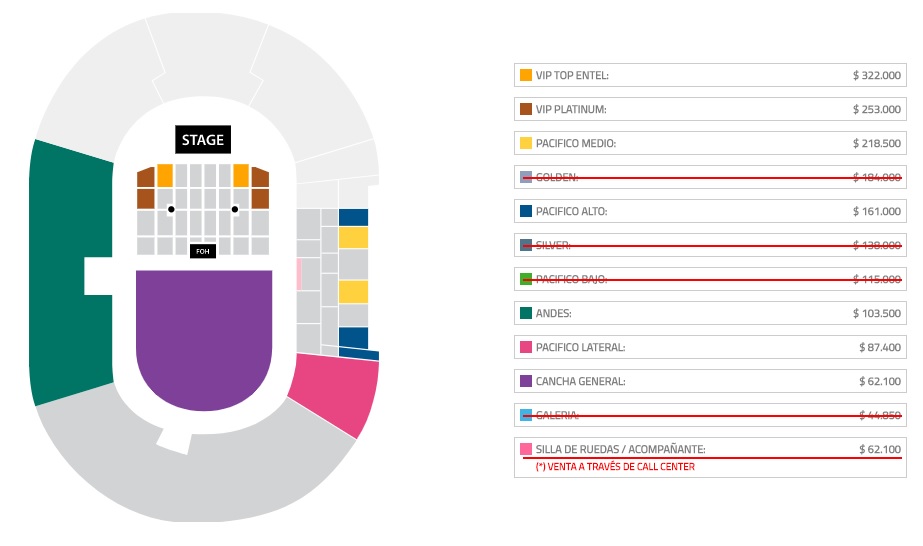Select the PACIFICO ALTO price row
923x546 pixels.
710,211
